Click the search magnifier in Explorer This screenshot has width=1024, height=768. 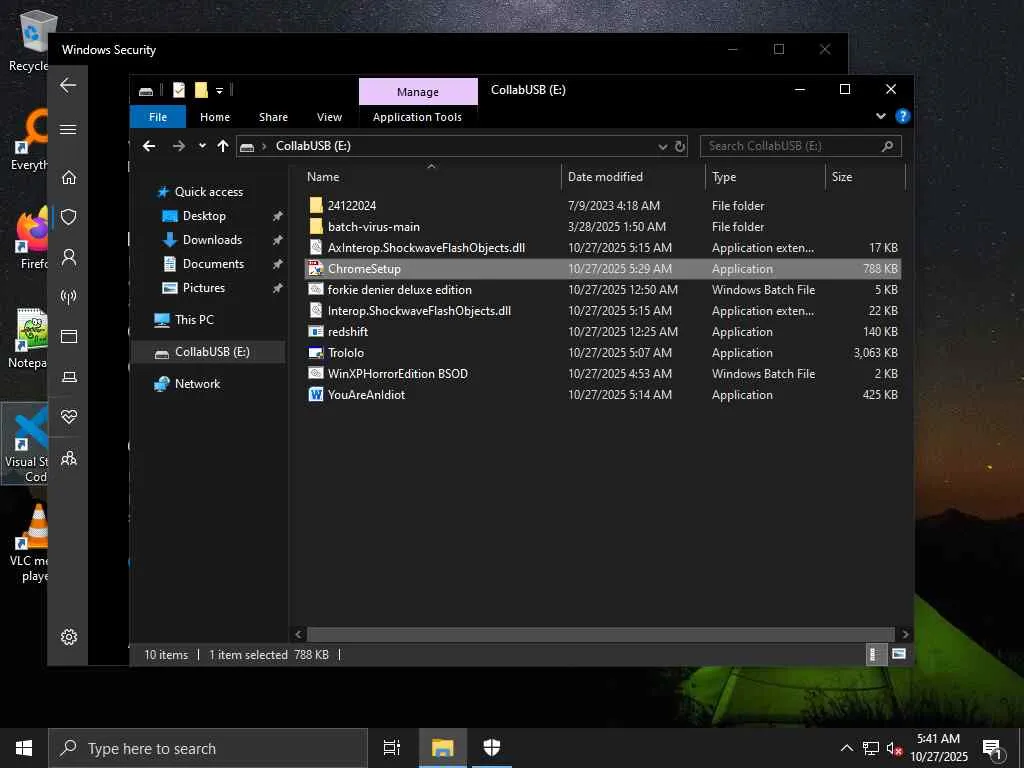888,146
